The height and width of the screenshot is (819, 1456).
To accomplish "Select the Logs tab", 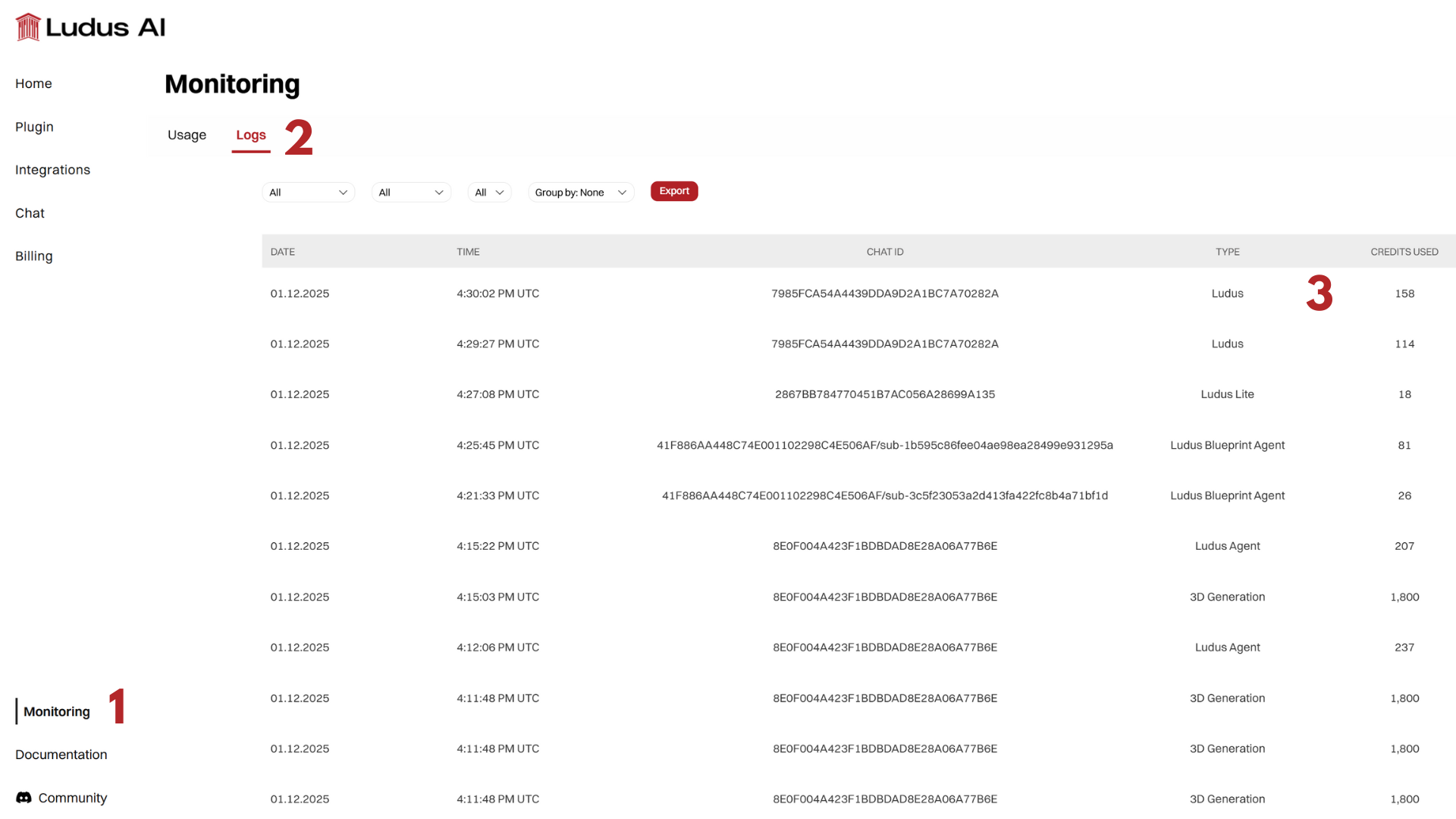I will (251, 134).
